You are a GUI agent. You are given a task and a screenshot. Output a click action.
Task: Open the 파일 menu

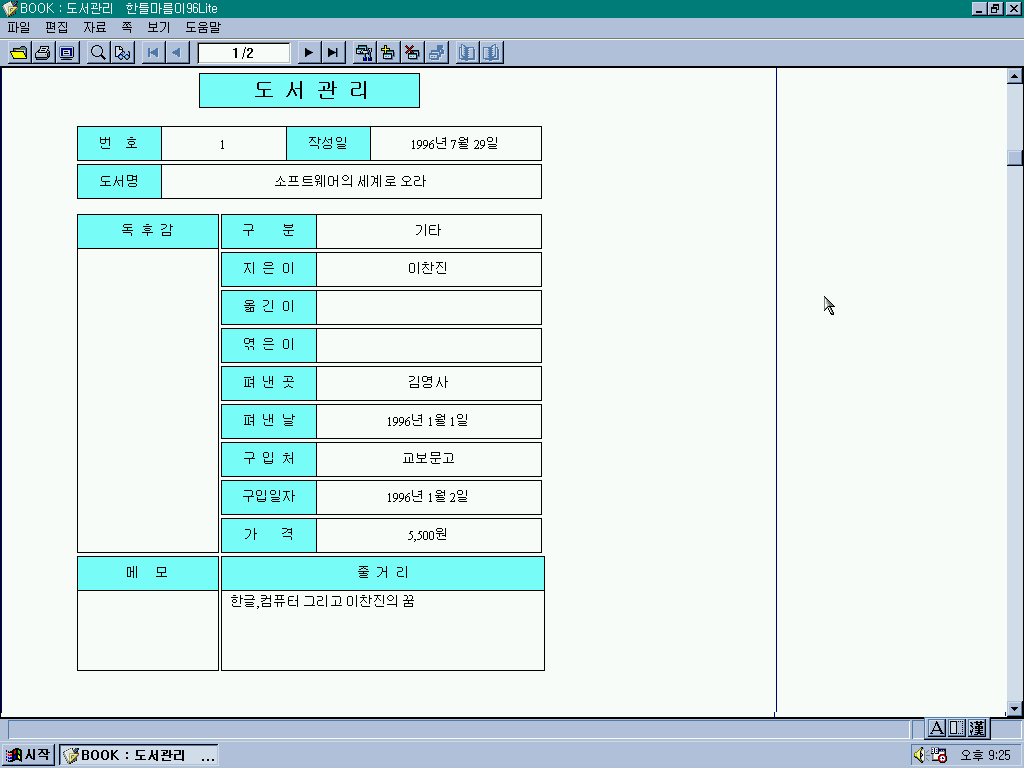click(x=19, y=27)
